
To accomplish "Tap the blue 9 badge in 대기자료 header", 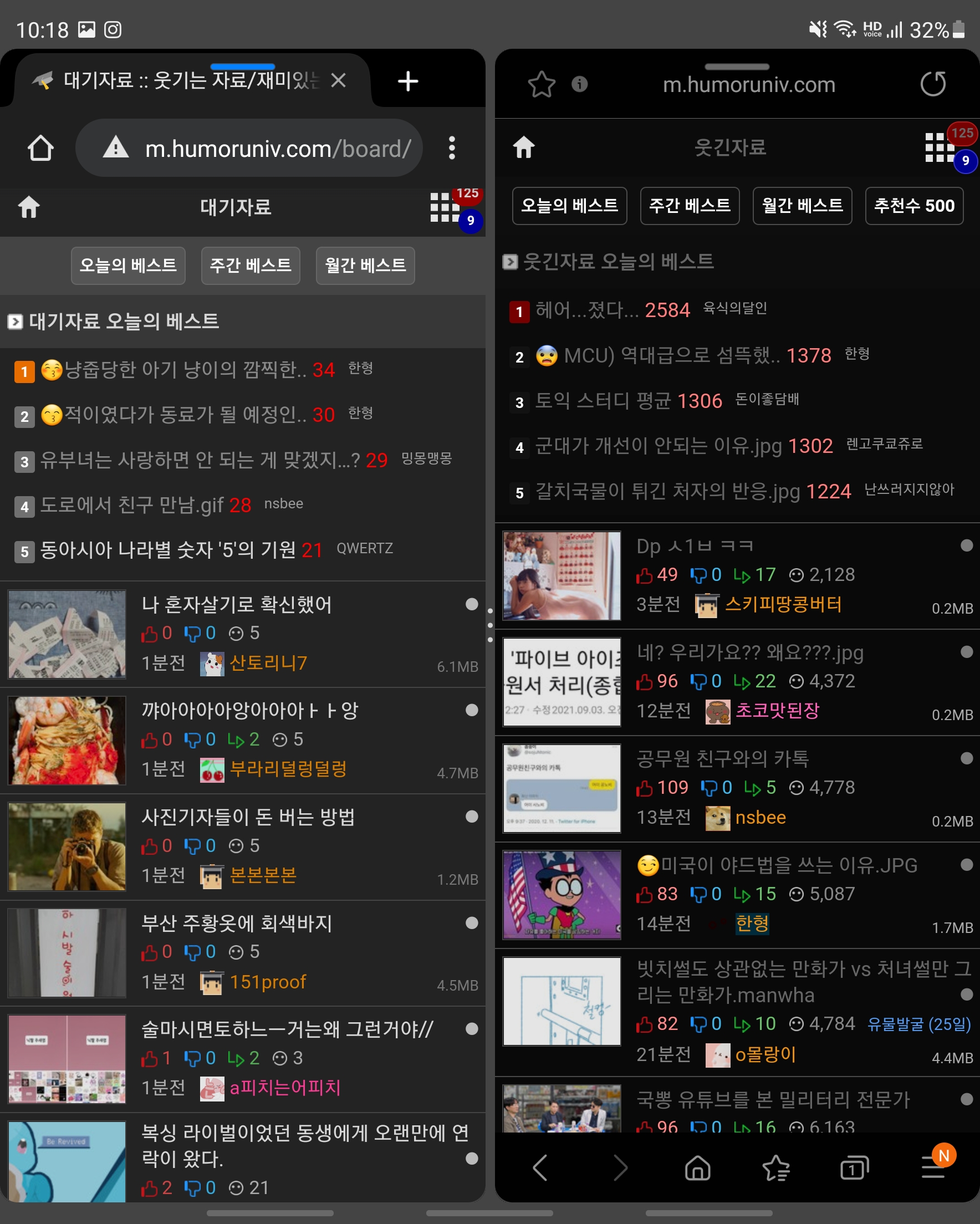I will tap(471, 220).
